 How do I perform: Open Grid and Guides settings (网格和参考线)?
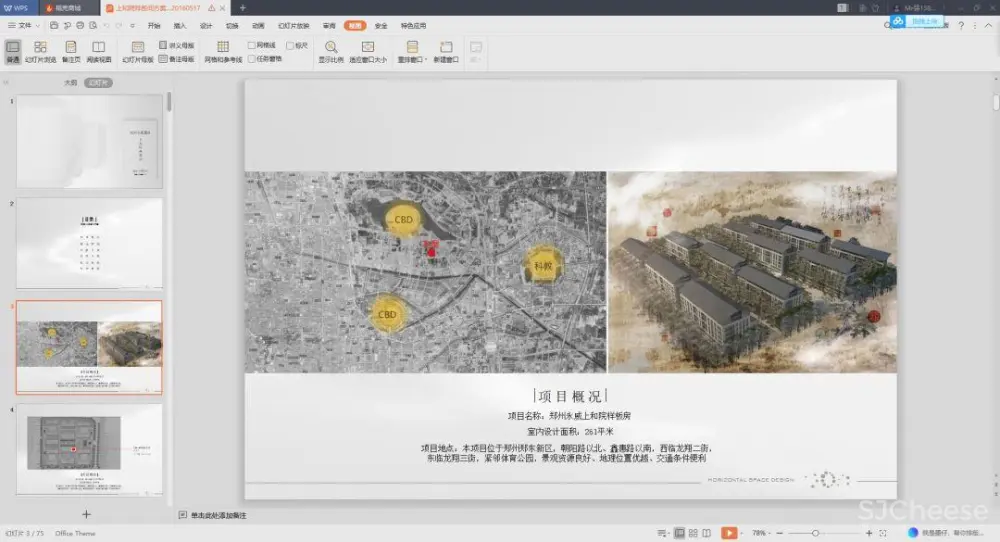coord(223,51)
